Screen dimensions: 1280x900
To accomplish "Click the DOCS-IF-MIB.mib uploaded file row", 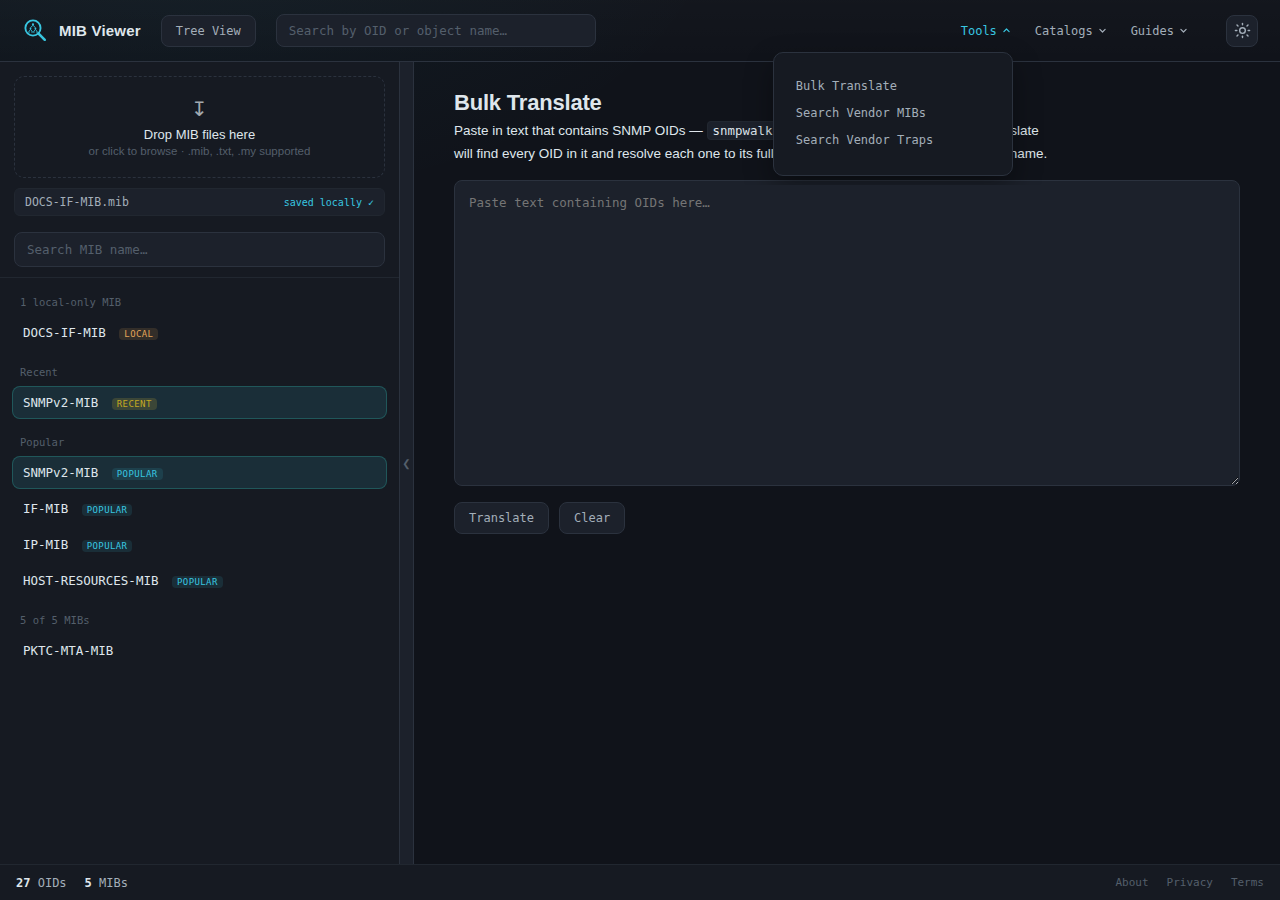I will pyautogui.click(x=199, y=202).
